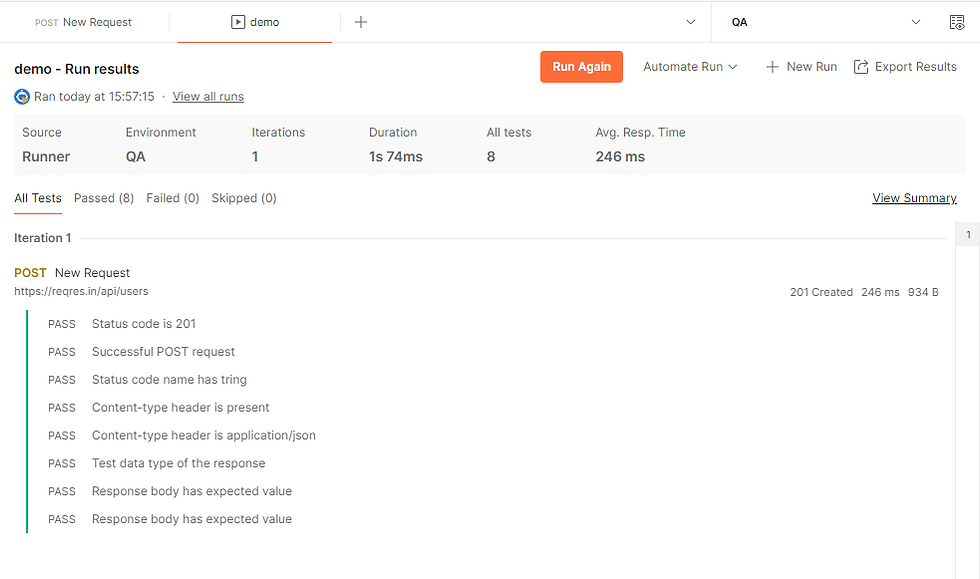Expand the tabs overflow chevron
980x579 pixels.
click(691, 22)
